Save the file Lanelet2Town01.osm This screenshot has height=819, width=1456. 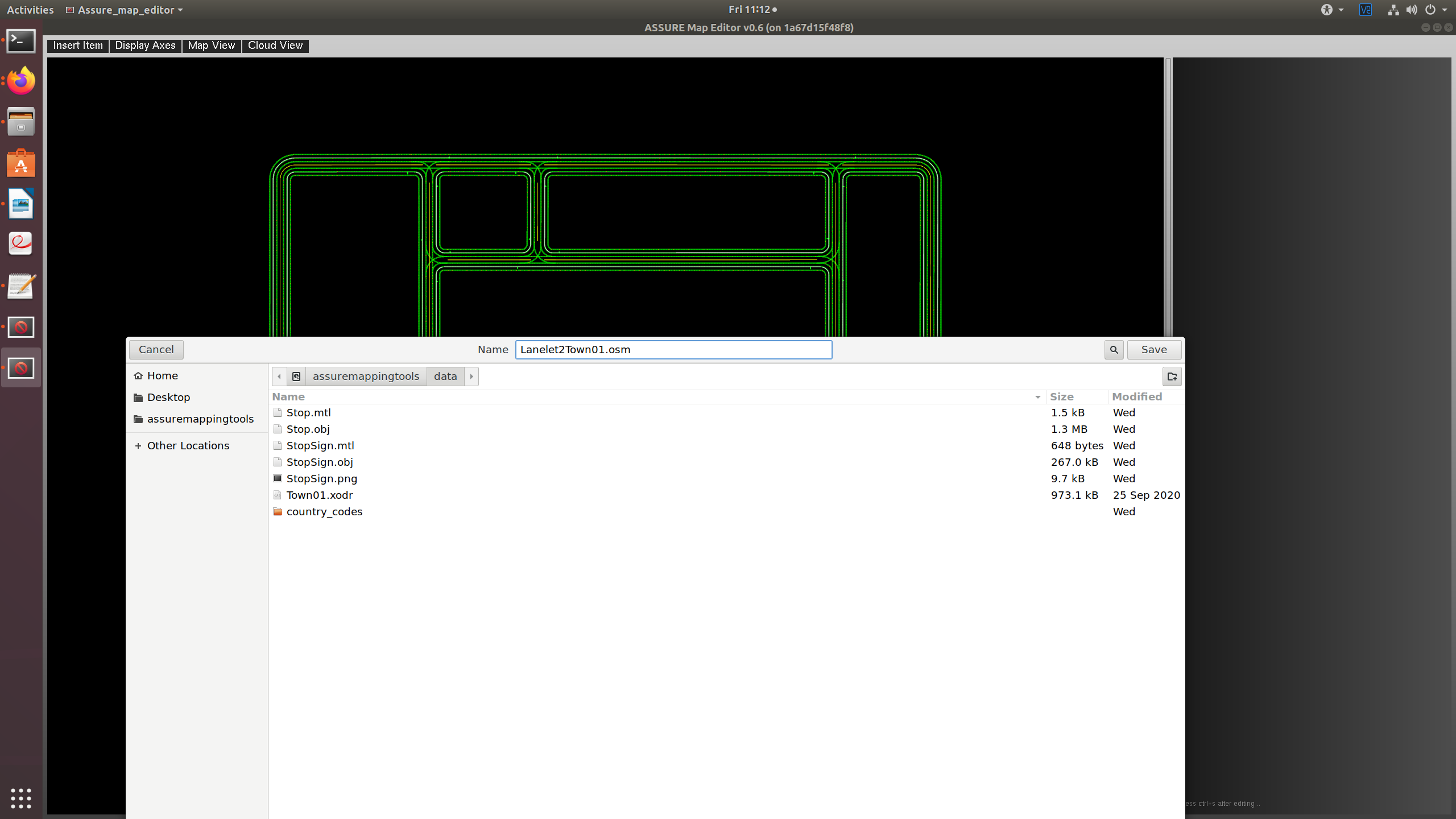click(x=1153, y=349)
